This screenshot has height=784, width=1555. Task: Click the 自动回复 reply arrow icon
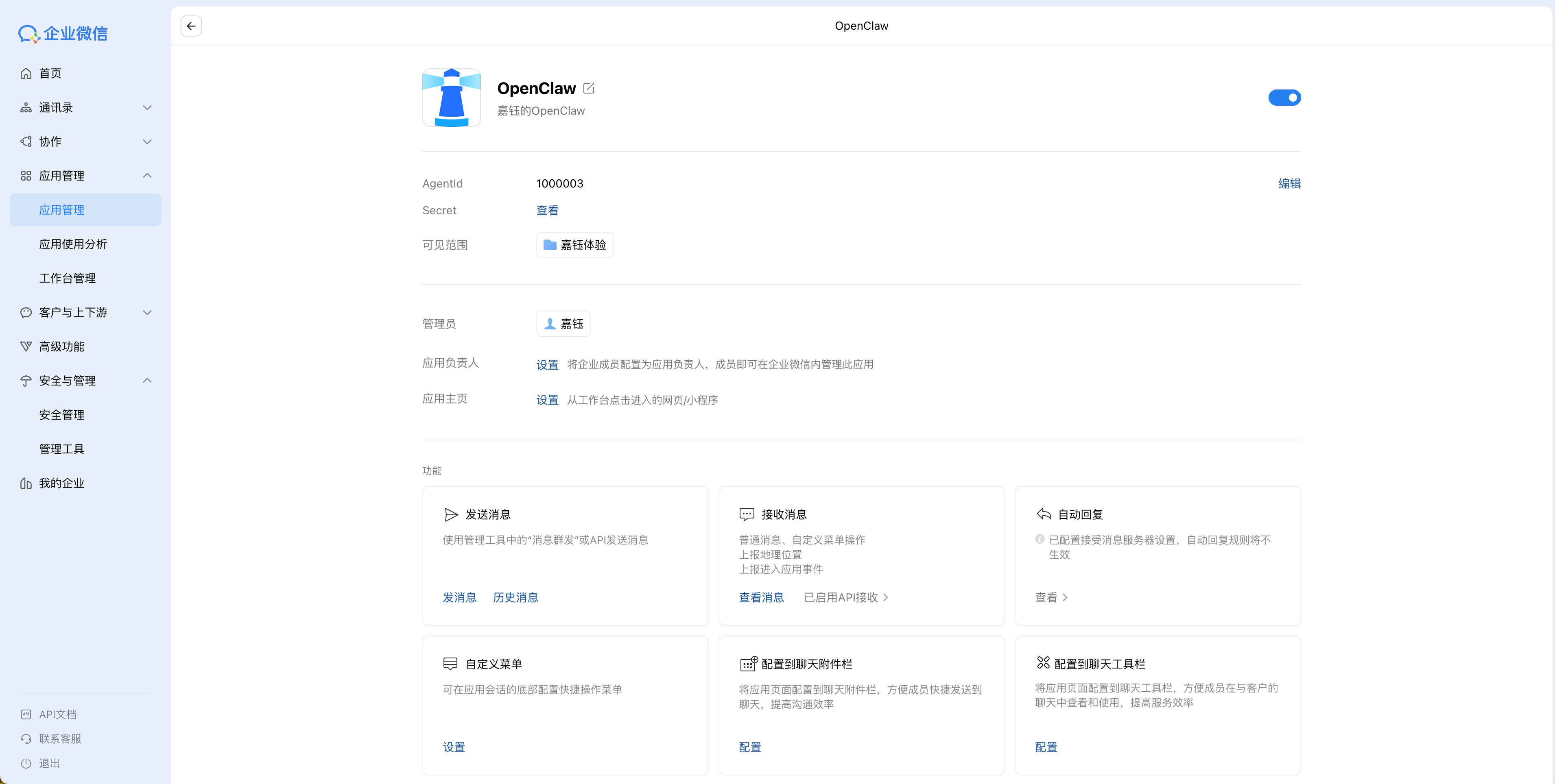pyautogui.click(x=1044, y=514)
